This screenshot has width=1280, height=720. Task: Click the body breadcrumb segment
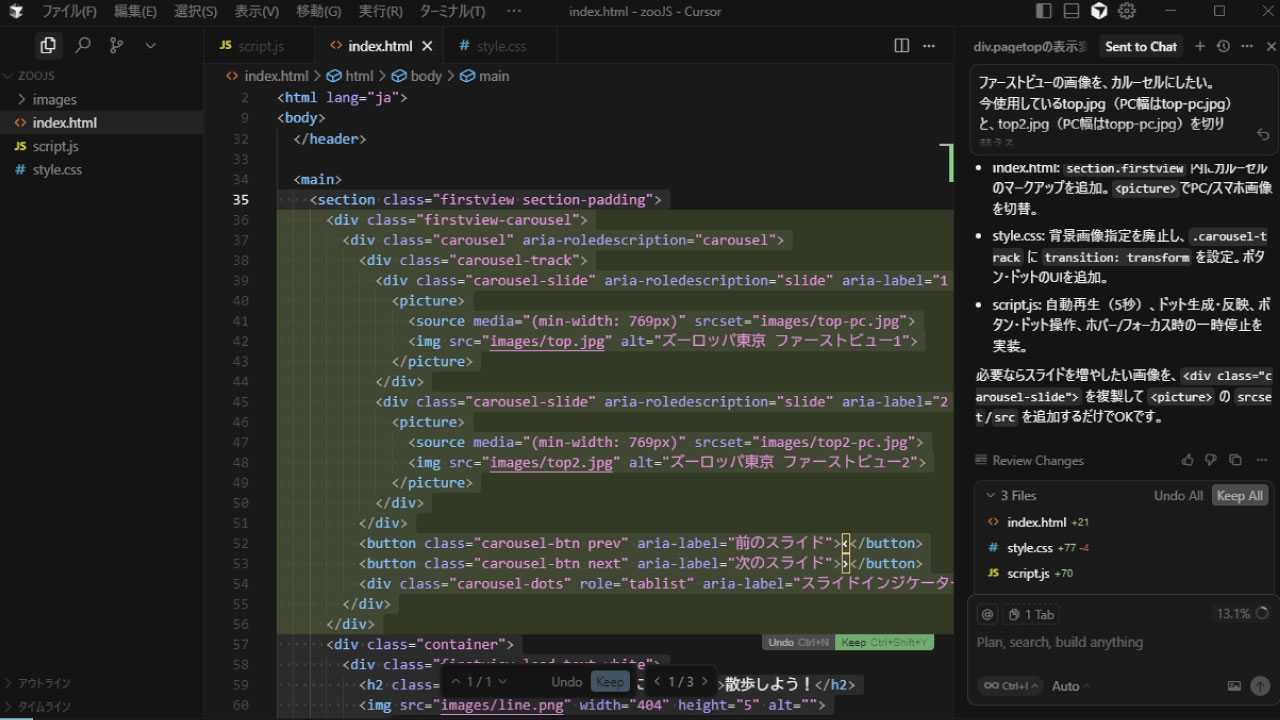(417, 76)
